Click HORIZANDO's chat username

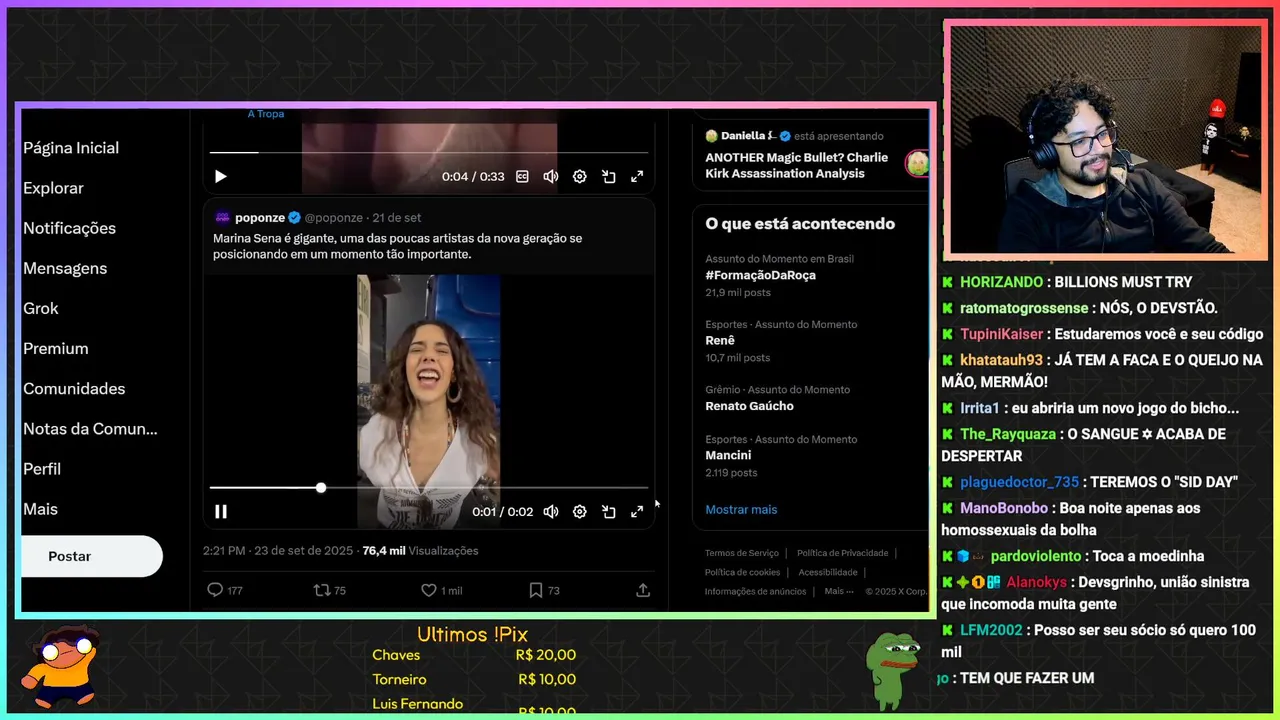pos(1001,282)
